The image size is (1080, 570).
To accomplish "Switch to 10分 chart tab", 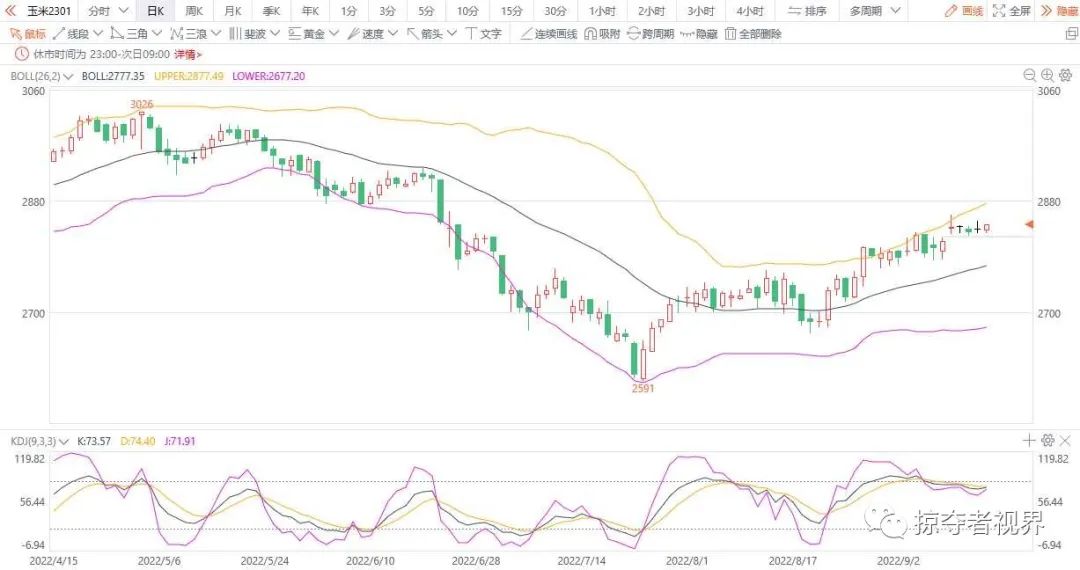I will pyautogui.click(x=467, y=11).
